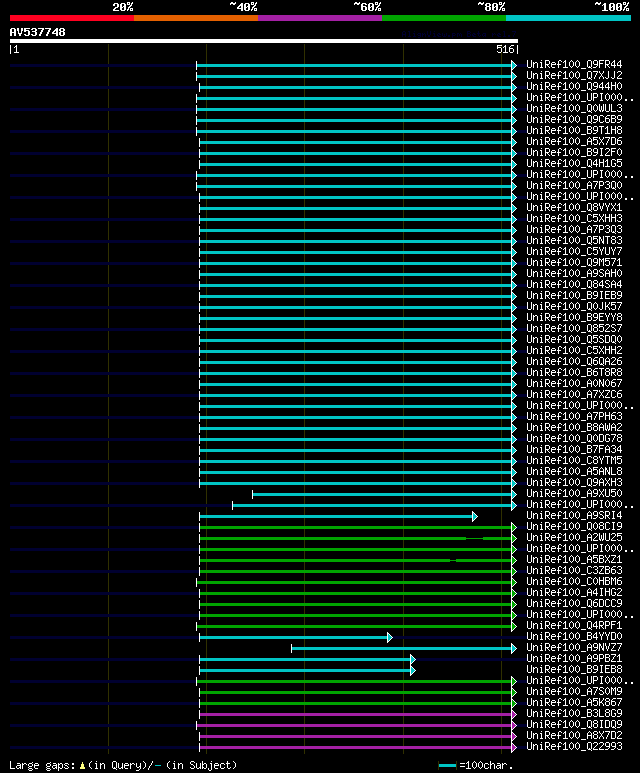This screenshot has height=773, width=640.
Task: Choose the UniRef100_B9IEB9 subject
Action: (574, 295)
